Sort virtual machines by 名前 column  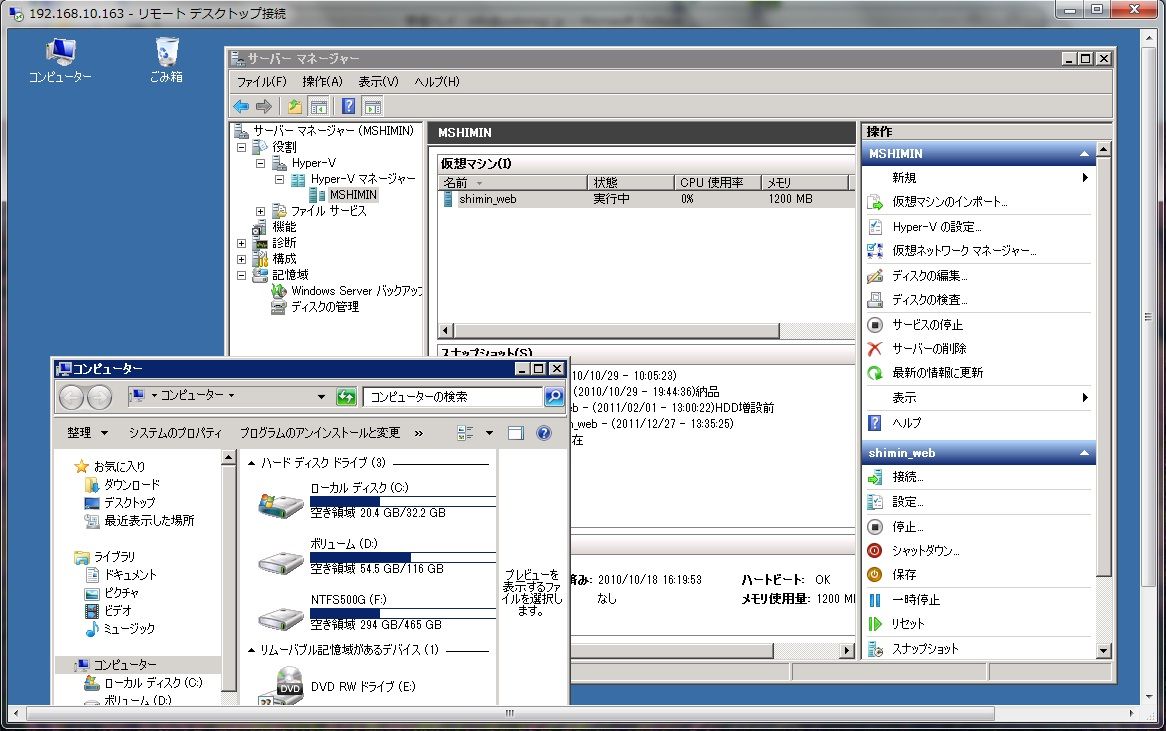pyautogui.click(x=512, y=183)
